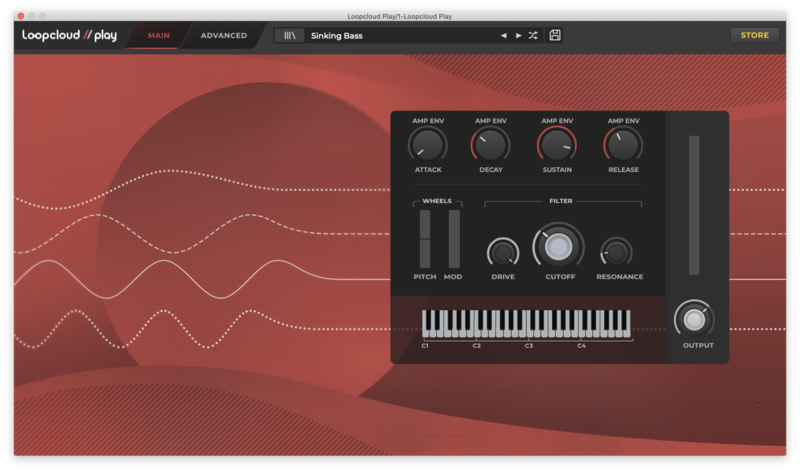Shuffle to a random preset

point(533,36)
